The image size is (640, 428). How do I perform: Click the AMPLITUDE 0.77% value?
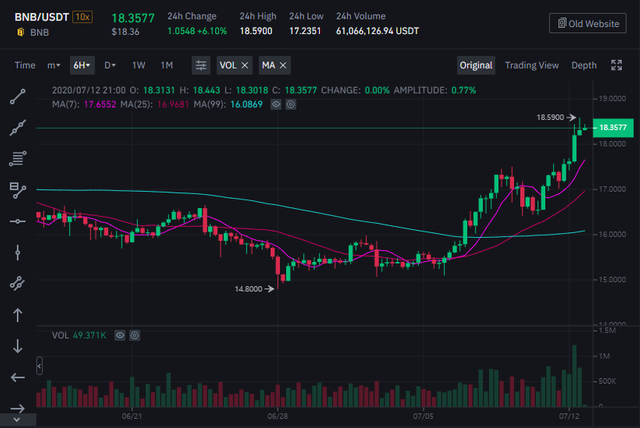pyautogui.click(x=463, y=90)
